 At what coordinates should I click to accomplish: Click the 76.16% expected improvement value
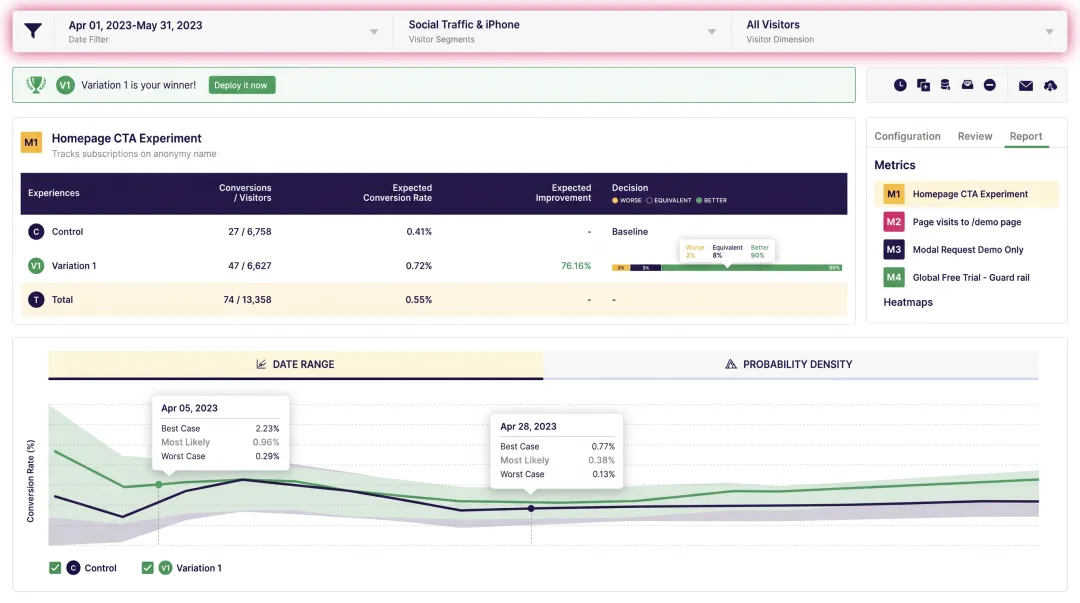576,266
